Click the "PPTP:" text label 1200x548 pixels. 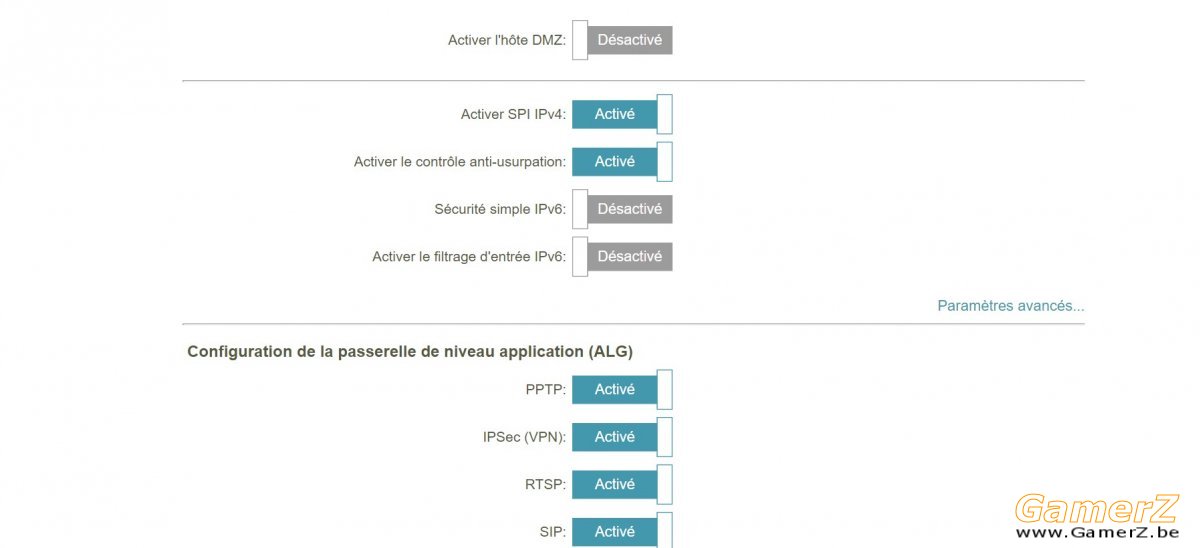click(546, 390)
